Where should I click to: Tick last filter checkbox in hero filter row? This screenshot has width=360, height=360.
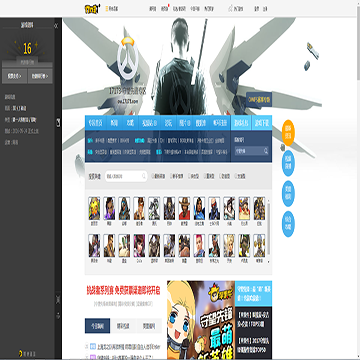pos(236,176)
